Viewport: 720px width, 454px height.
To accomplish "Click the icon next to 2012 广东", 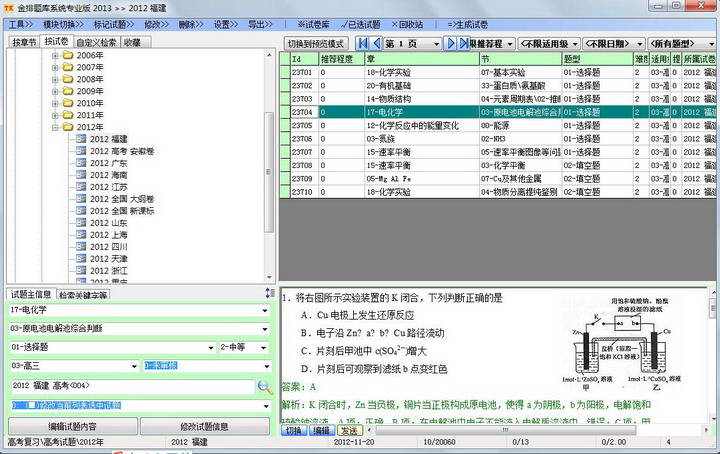I will click(81, 163).
